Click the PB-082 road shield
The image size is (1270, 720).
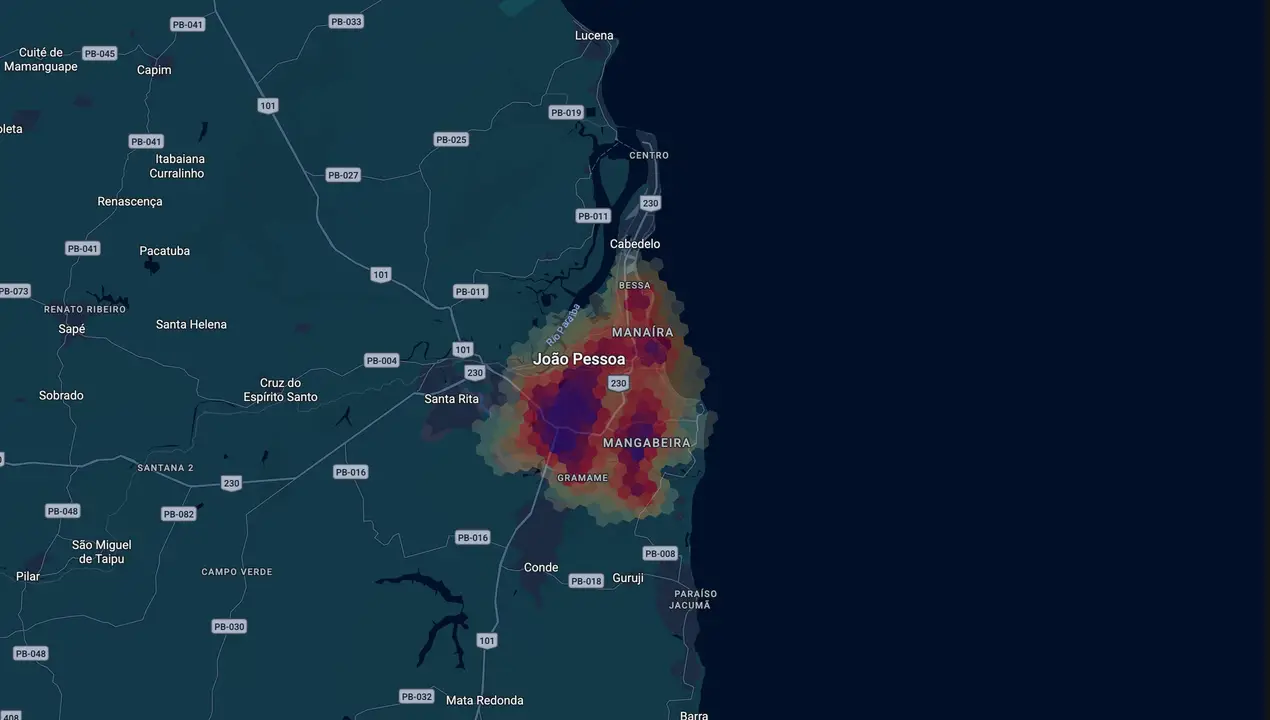click(179, 515)
